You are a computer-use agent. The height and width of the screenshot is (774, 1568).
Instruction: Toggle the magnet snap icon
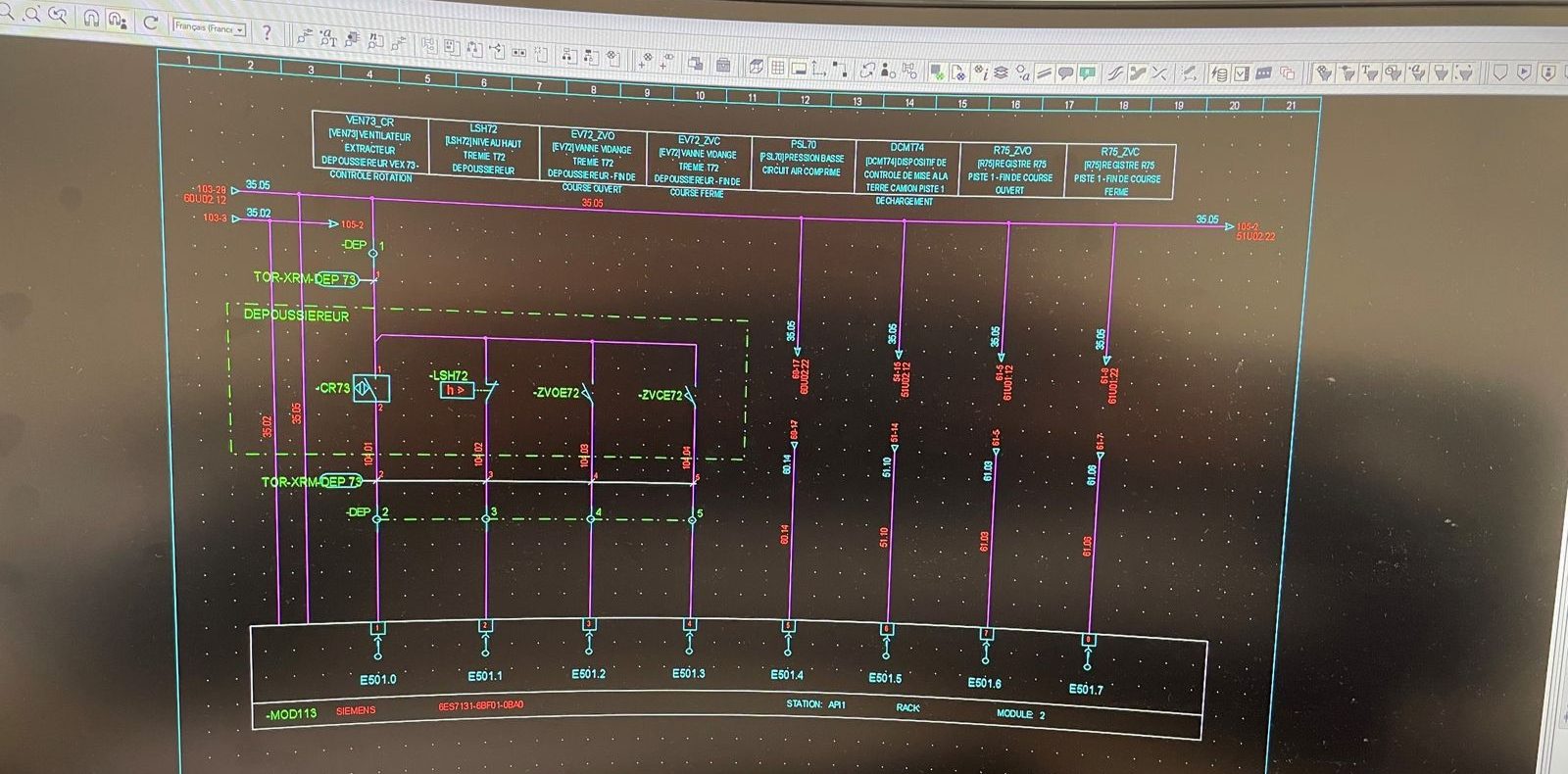coord(90,19)
